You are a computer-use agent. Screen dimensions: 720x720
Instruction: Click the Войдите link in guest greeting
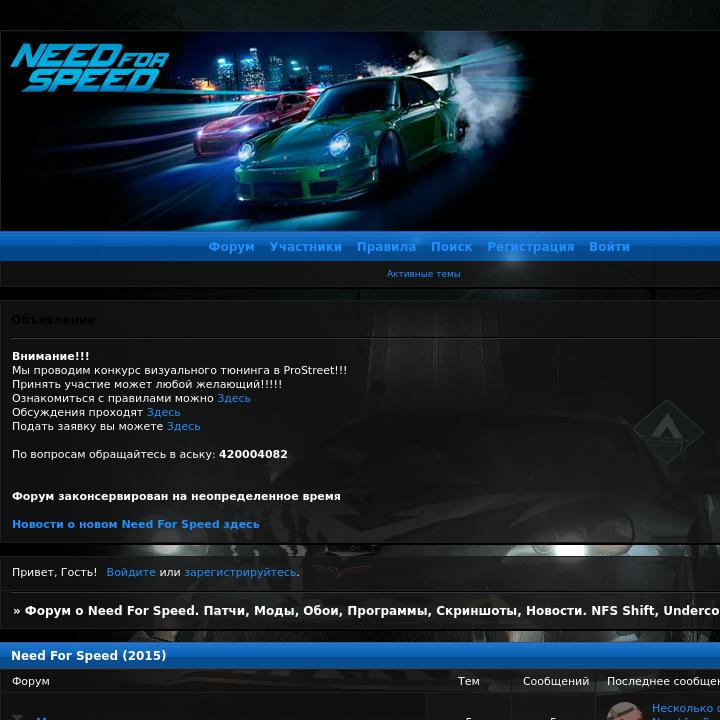131,572
